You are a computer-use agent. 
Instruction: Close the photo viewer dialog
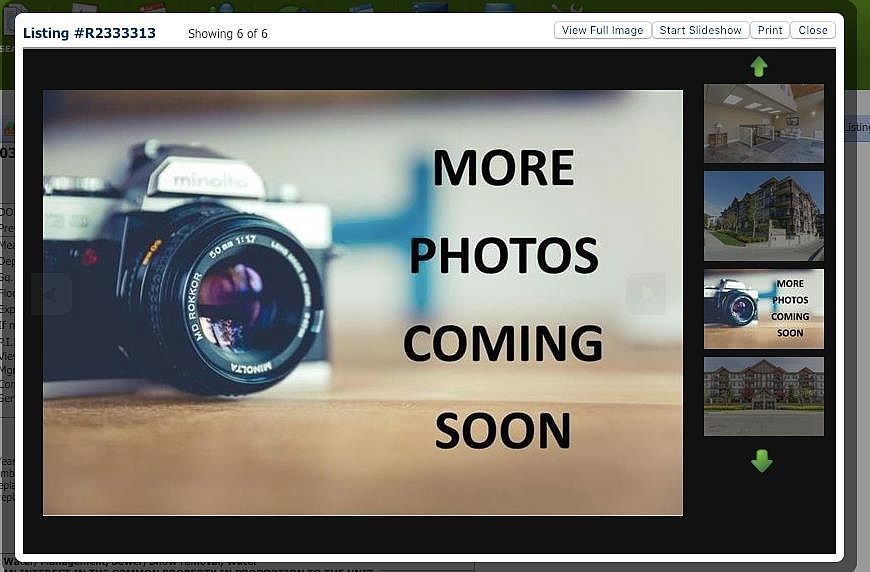[813, 31]
